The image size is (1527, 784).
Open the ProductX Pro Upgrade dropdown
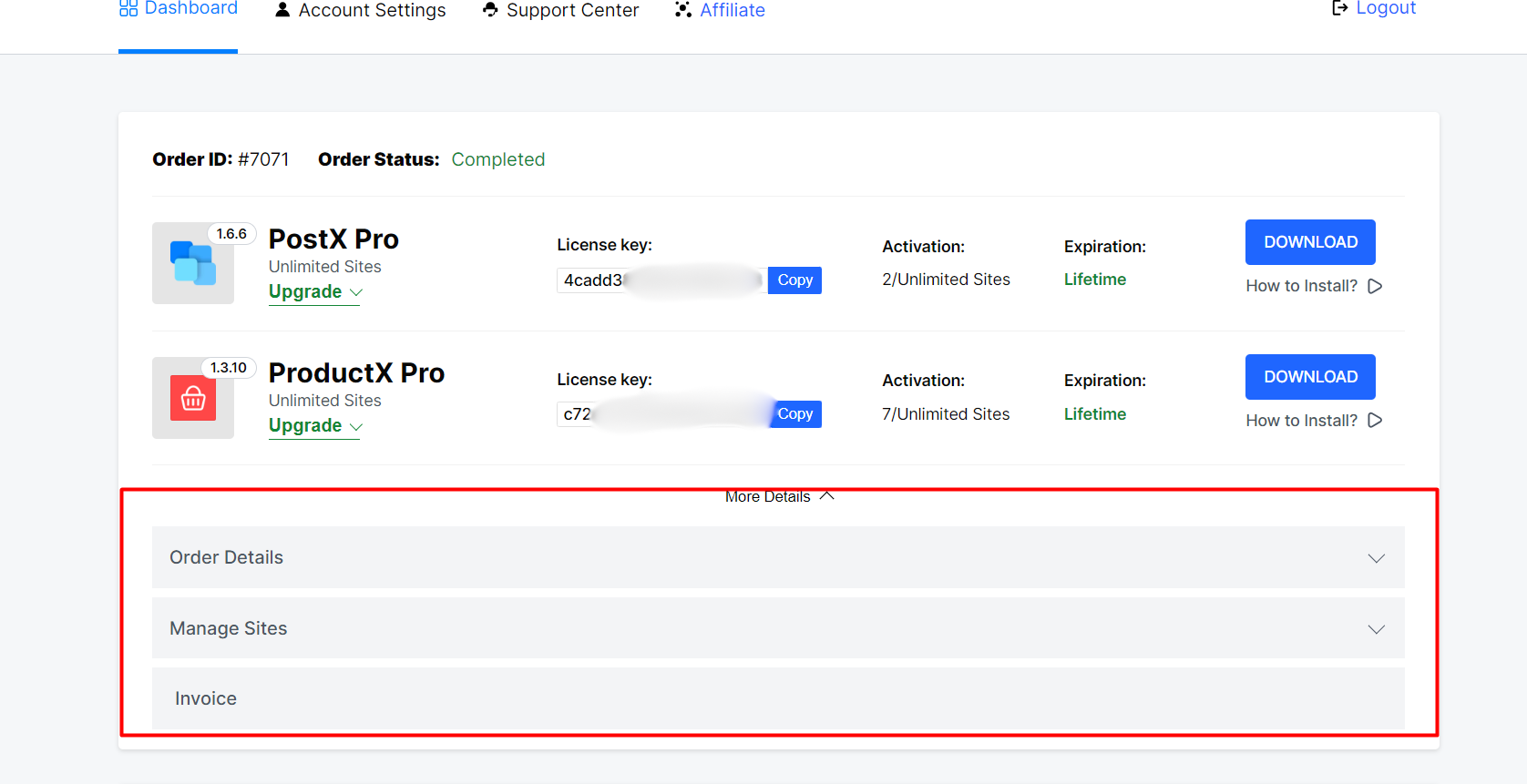tap(314, 425)
